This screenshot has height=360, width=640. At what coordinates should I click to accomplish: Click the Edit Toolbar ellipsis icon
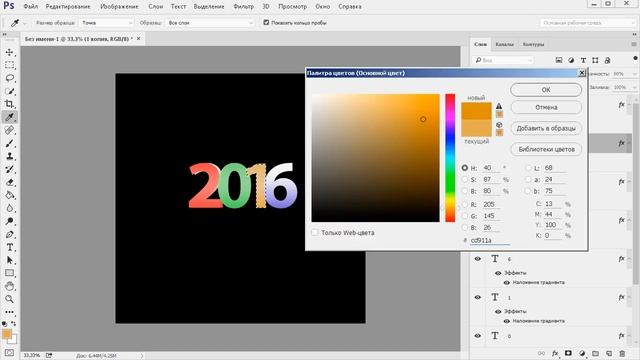[x=10, y=312]
